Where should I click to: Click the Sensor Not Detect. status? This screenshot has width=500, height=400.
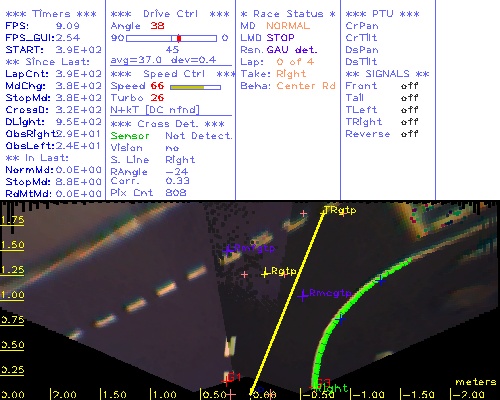(171, 136)
